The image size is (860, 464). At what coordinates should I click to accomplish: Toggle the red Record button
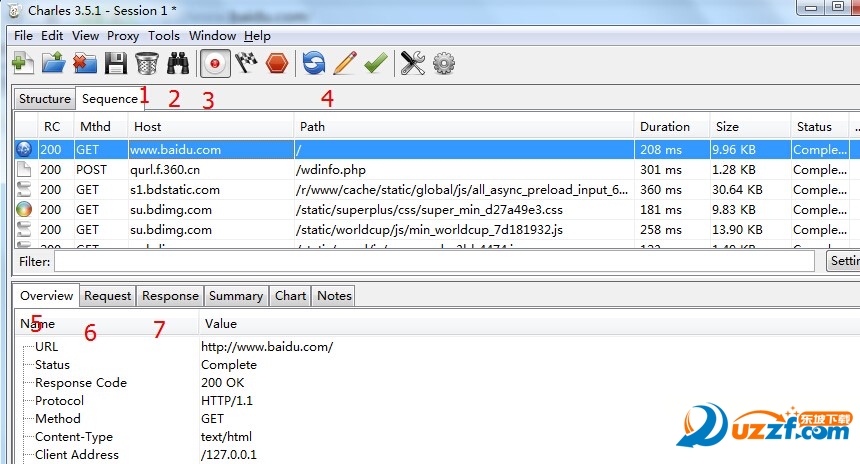[x=214, y=63]
